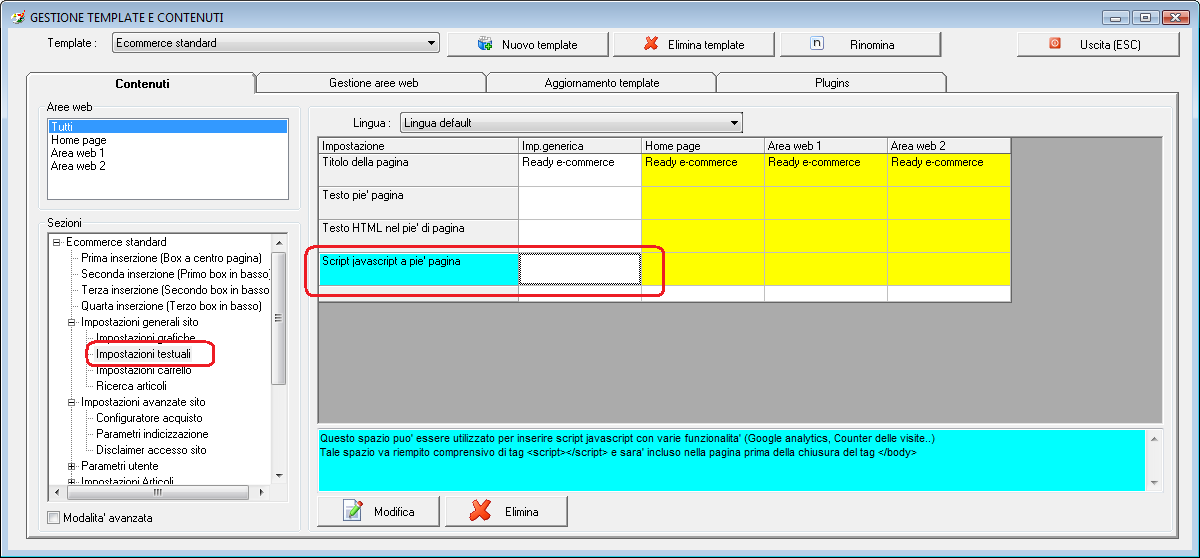Viewport: 1200px width, 558px height.
Task: Click the Home page Ready e-commerce cell
Action: point(703,169)
